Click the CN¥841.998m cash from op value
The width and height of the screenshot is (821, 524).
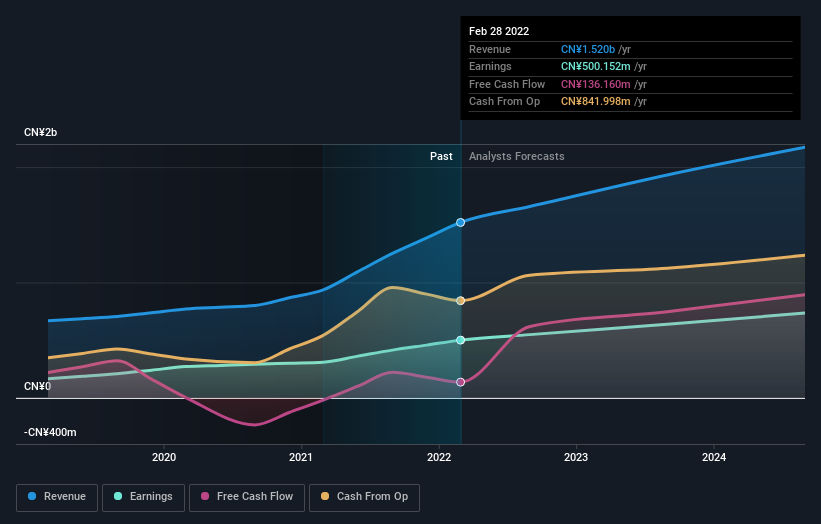(x=596, y=102)
